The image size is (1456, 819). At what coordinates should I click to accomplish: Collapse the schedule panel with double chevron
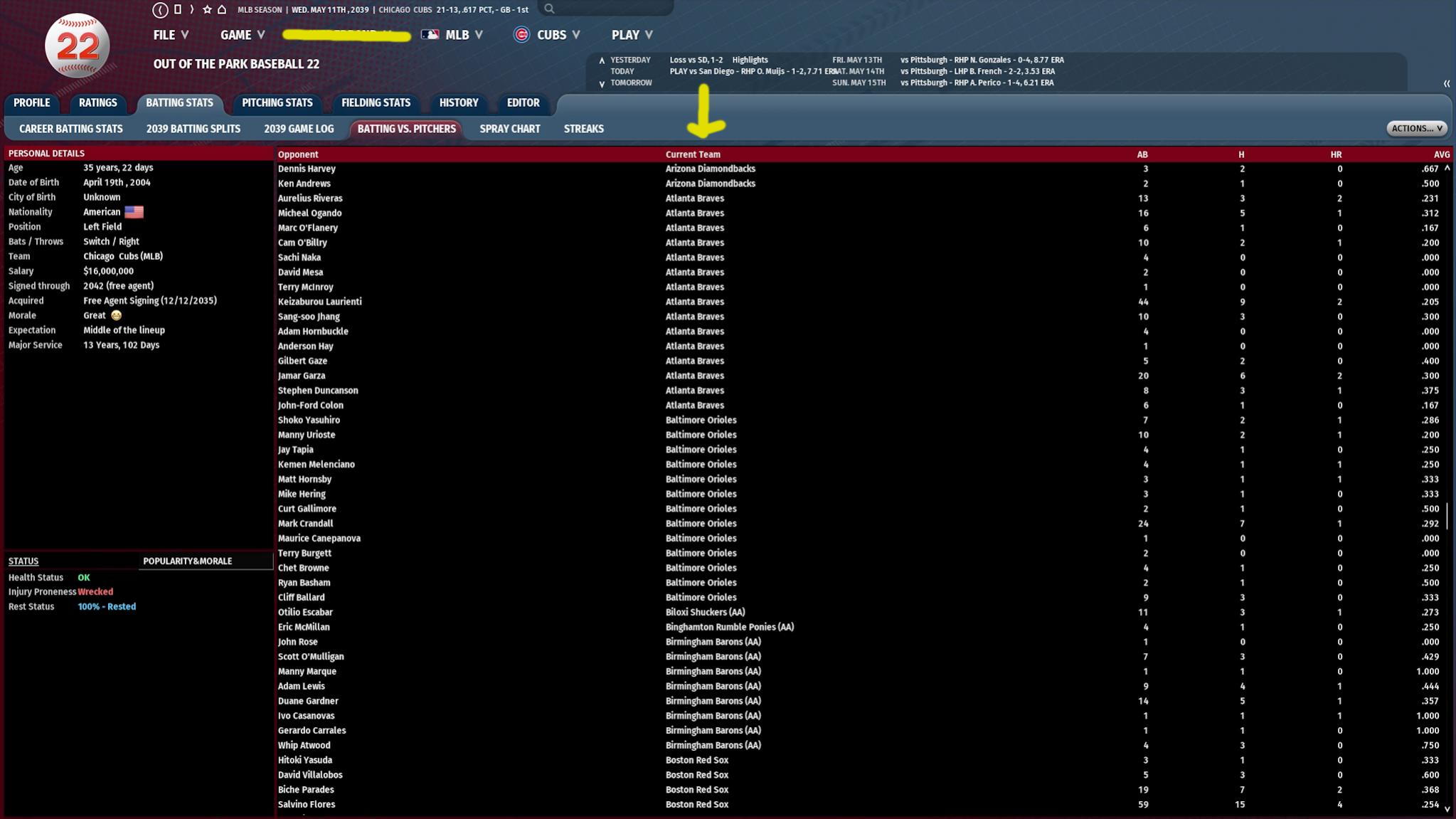point(1446,84)
